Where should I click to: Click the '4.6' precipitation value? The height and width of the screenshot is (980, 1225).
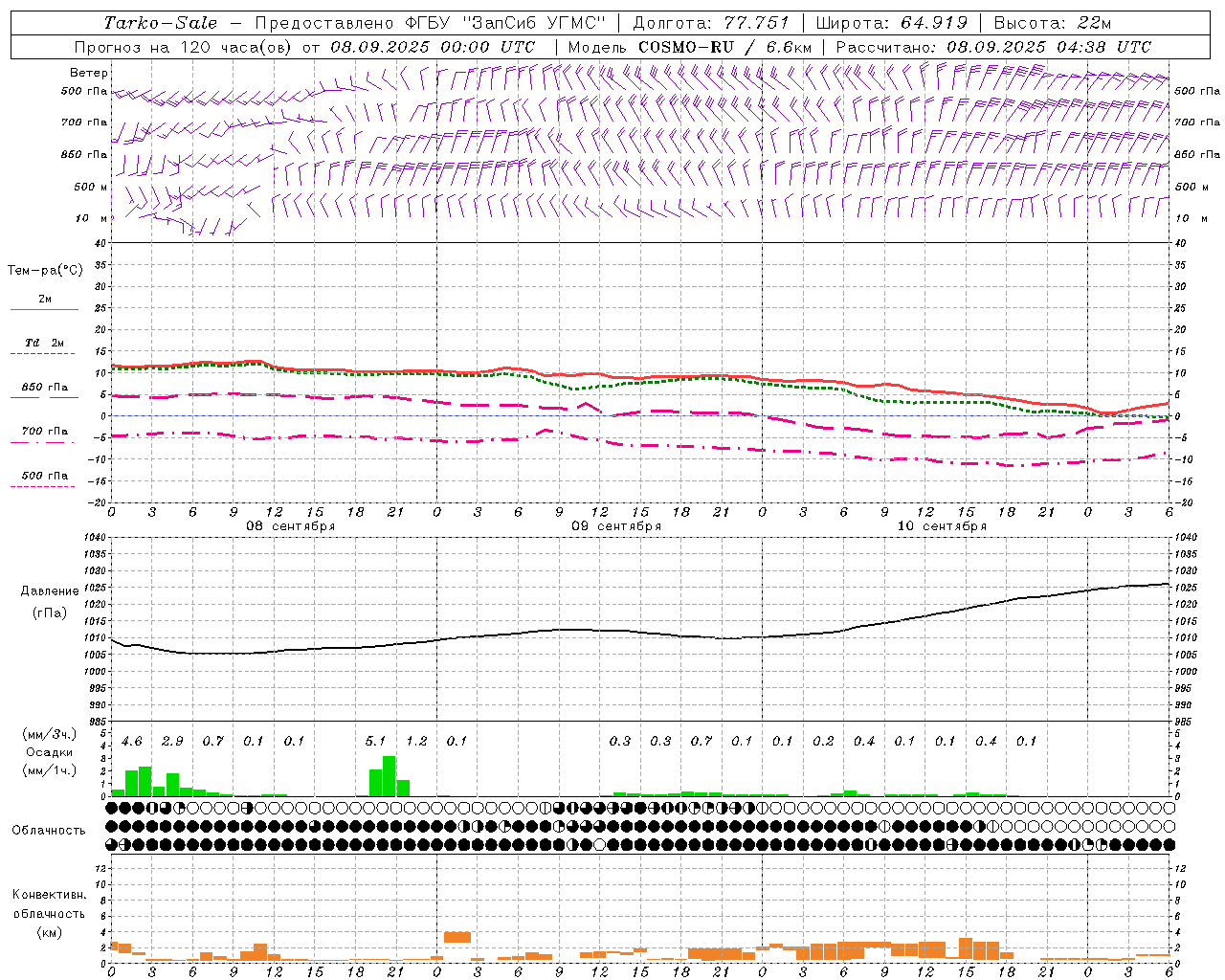[131, 741]
